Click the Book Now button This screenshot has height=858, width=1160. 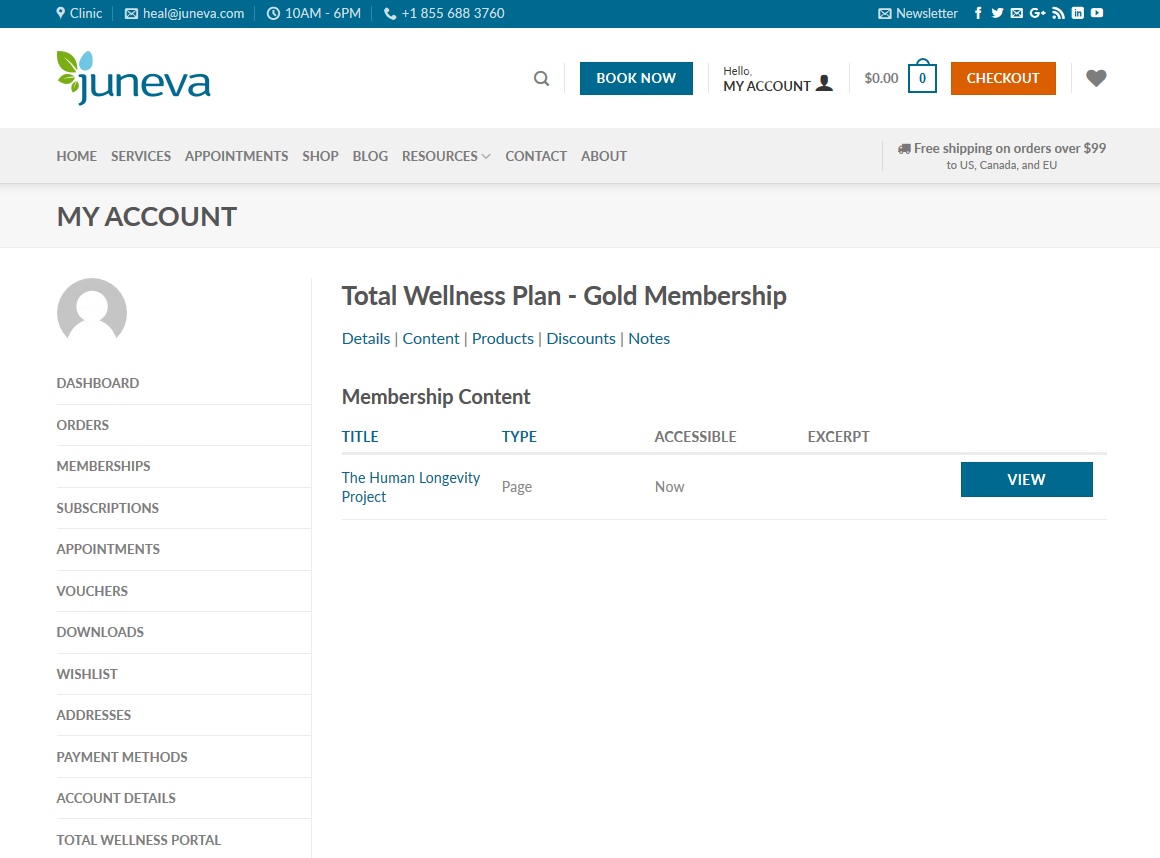point(636,78)
